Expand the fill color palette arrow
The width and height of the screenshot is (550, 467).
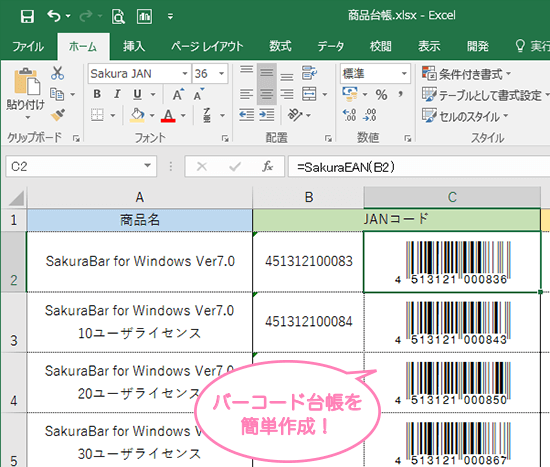tap(152, 115)
